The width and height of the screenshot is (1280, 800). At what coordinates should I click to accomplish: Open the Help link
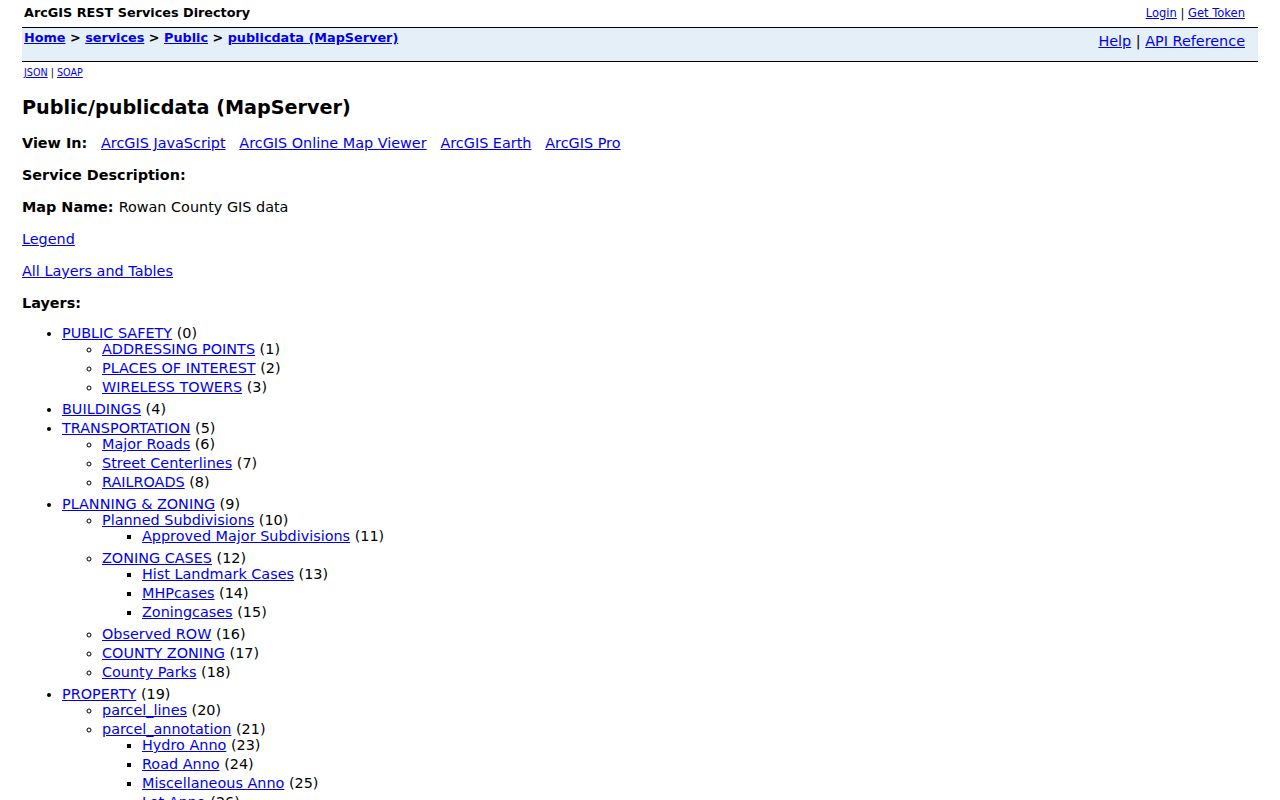point(1115,41)
